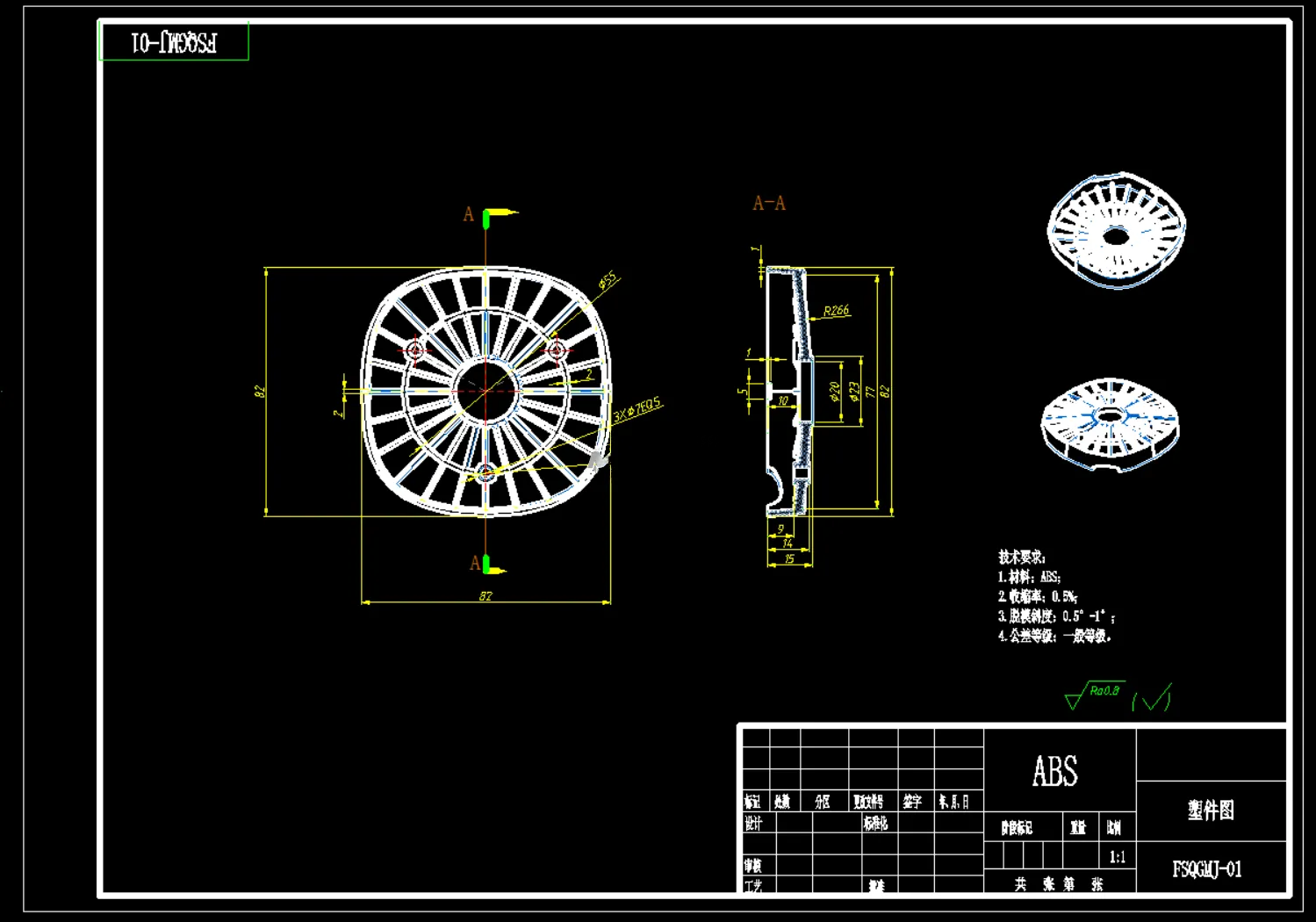Click the '工艺' row label

753,886
